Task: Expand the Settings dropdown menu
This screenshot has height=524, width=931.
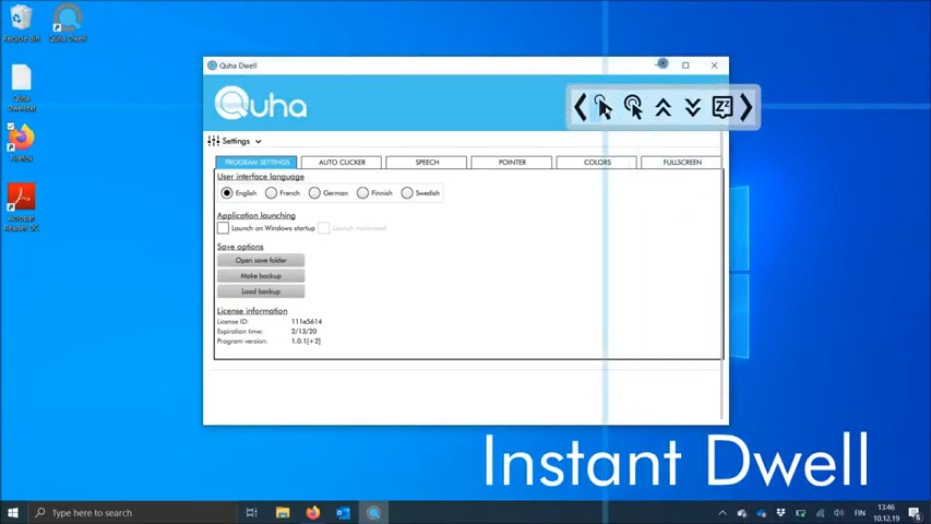Action: tap(258, 141)
